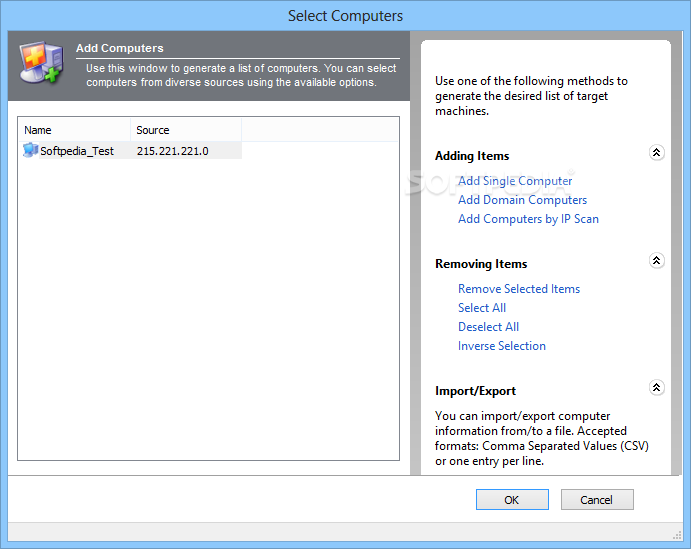
Task: Click the 215.221.221.0 source cell
Action: tap(172, 151)
